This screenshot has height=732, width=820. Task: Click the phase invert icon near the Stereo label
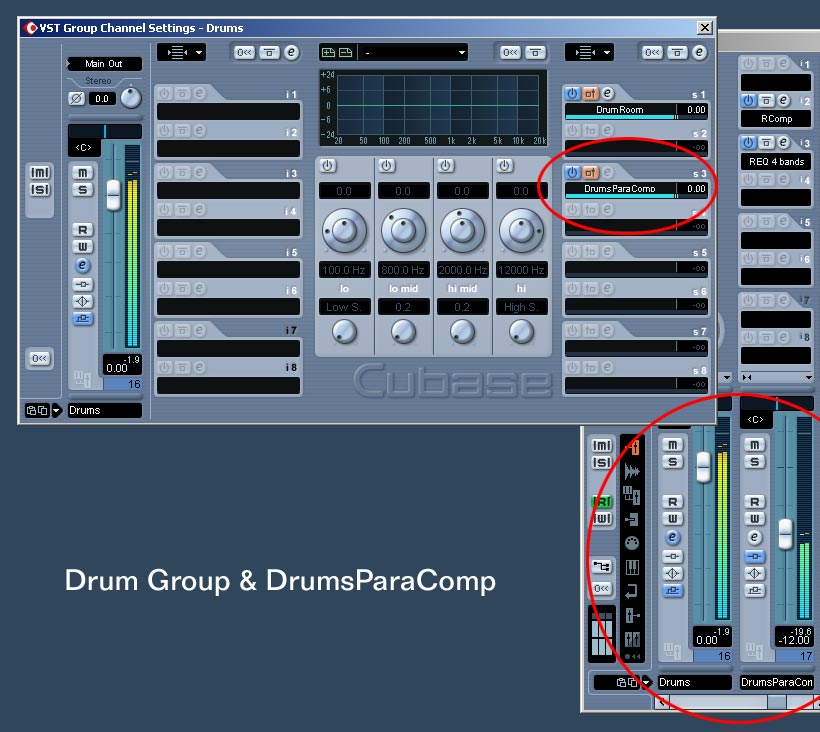pos(75,97)
